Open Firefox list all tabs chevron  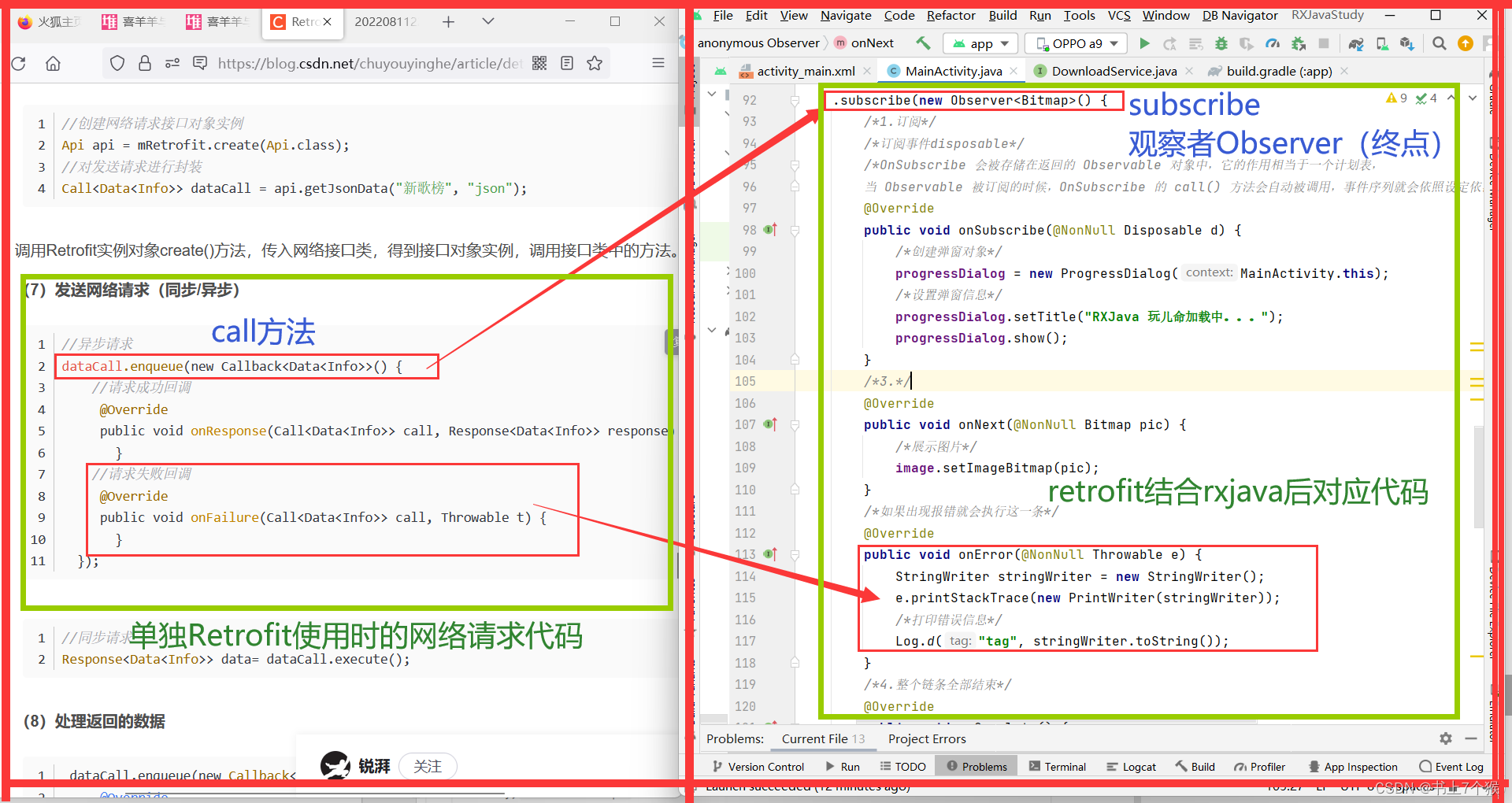pyautogui.click(x=488, y=21)
